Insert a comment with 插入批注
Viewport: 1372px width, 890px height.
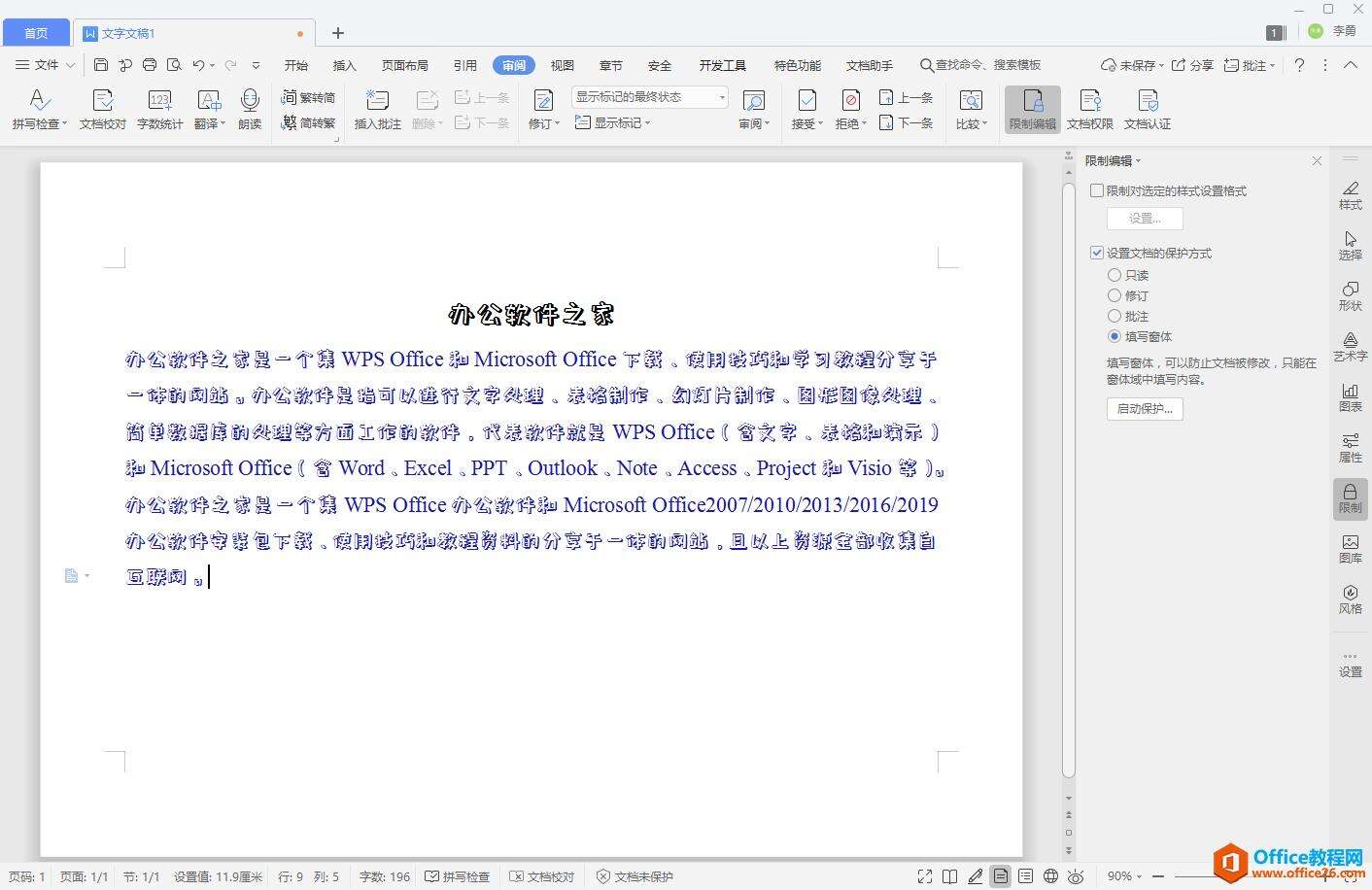pyautogui.click(x=377, y=109)
